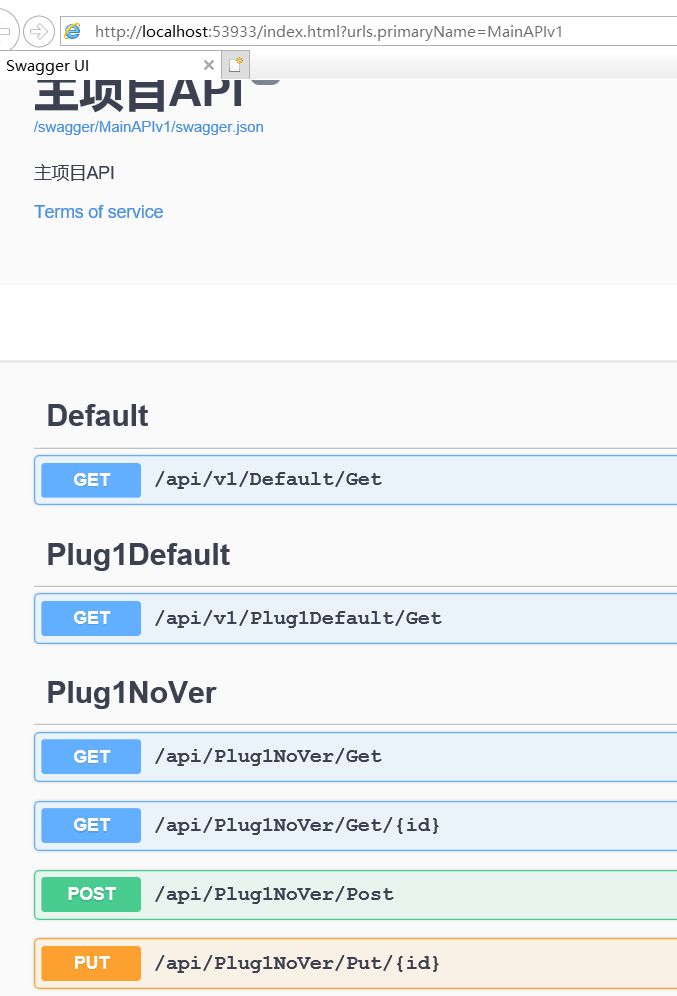The height and width of the screenshot is (996, 677).
Task: Collapse the Plug1Default section heading
Action: coord(138,555)
